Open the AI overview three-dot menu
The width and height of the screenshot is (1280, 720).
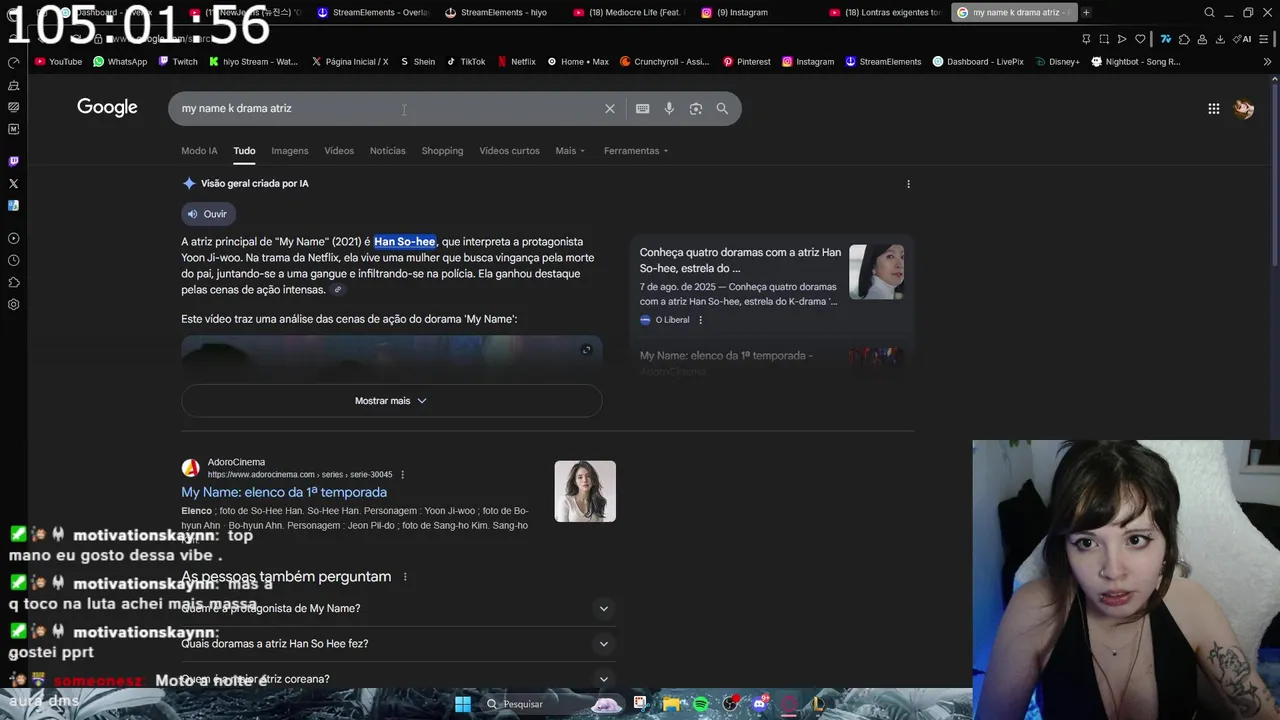[x=908, y=184]
